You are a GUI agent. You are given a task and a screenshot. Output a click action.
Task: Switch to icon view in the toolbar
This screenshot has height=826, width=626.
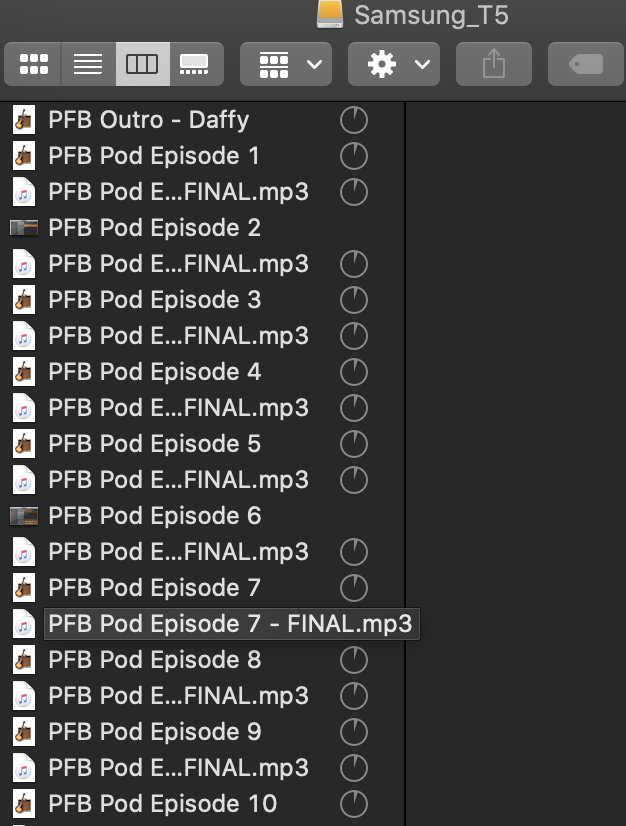pyautogui.click(x=33, y=64)
